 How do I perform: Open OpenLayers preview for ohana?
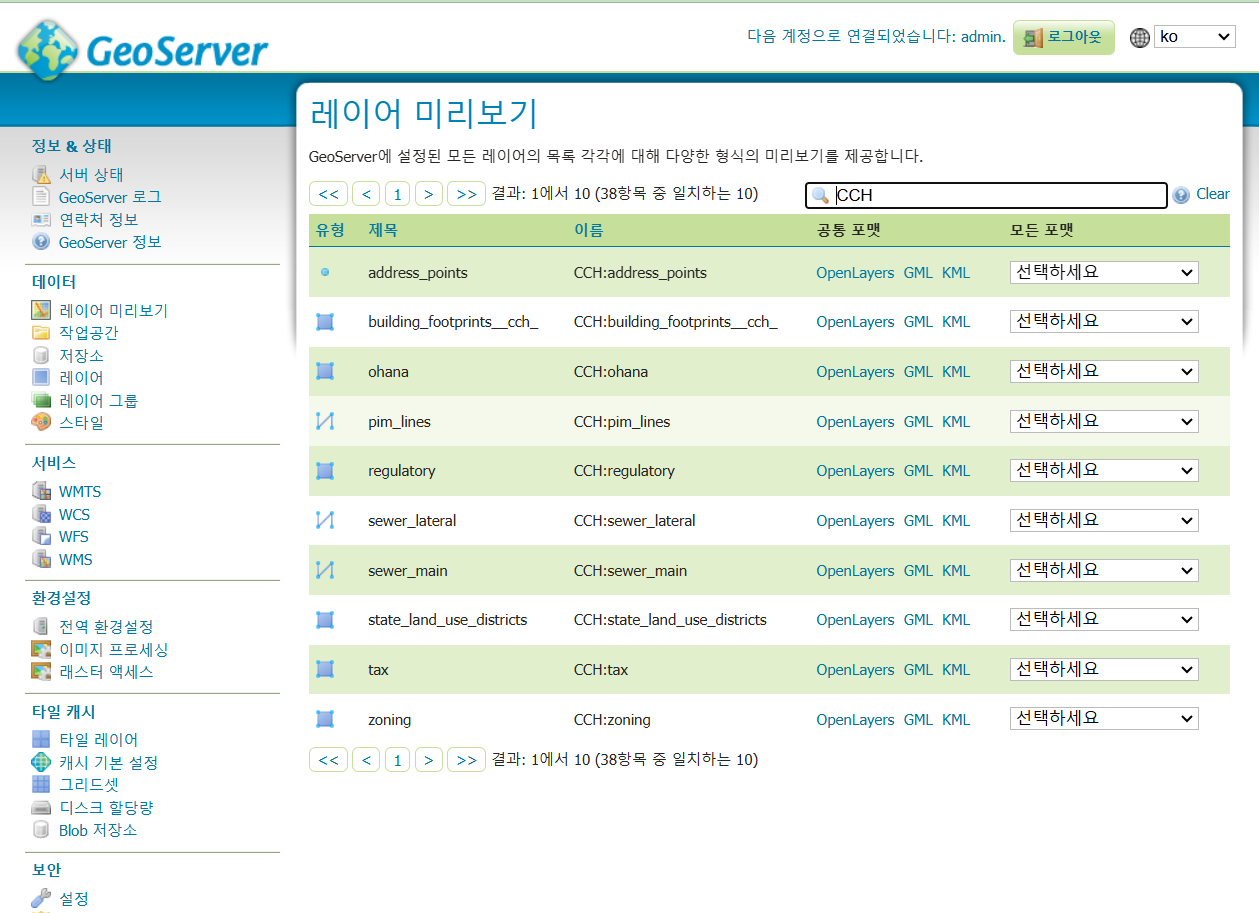pyautogui.click(x=855, y=371)
